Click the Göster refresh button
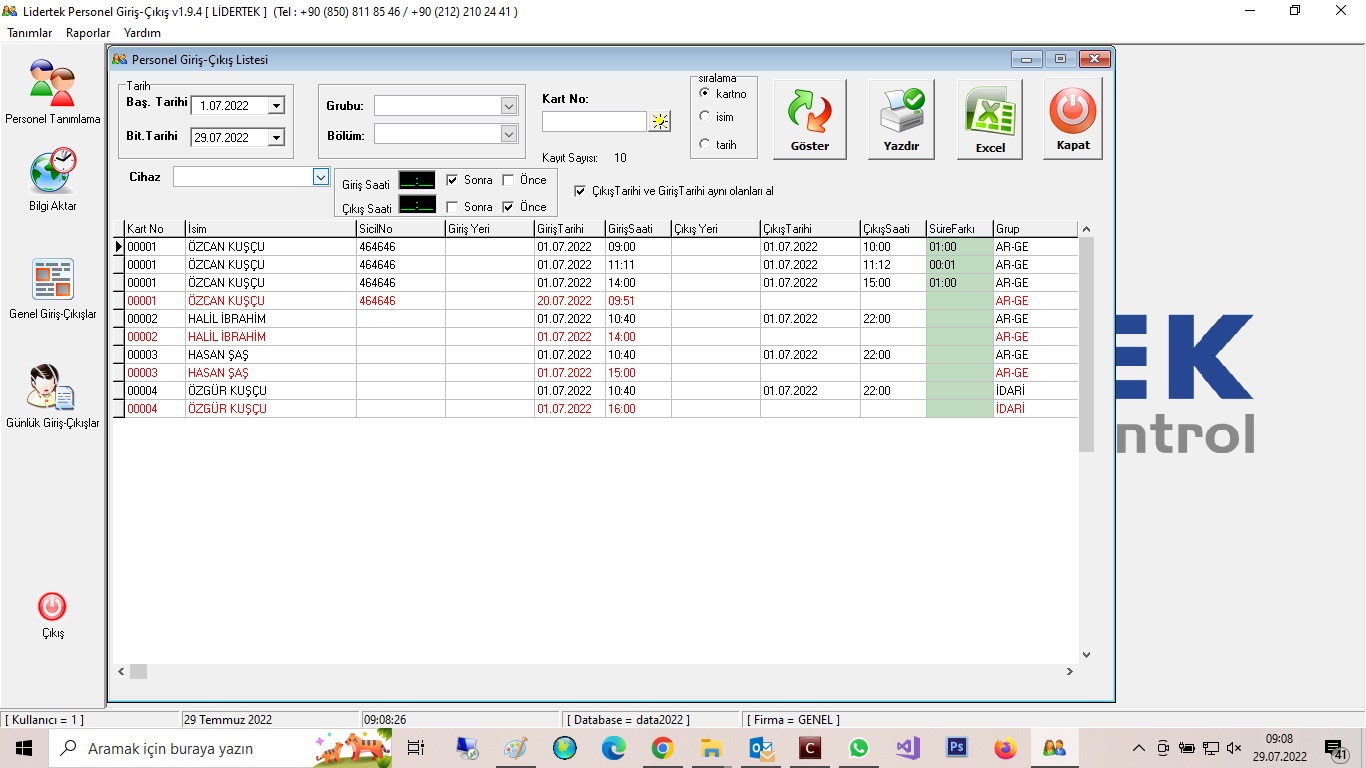Screen dimensions: 1366x768 pos(810,119)
